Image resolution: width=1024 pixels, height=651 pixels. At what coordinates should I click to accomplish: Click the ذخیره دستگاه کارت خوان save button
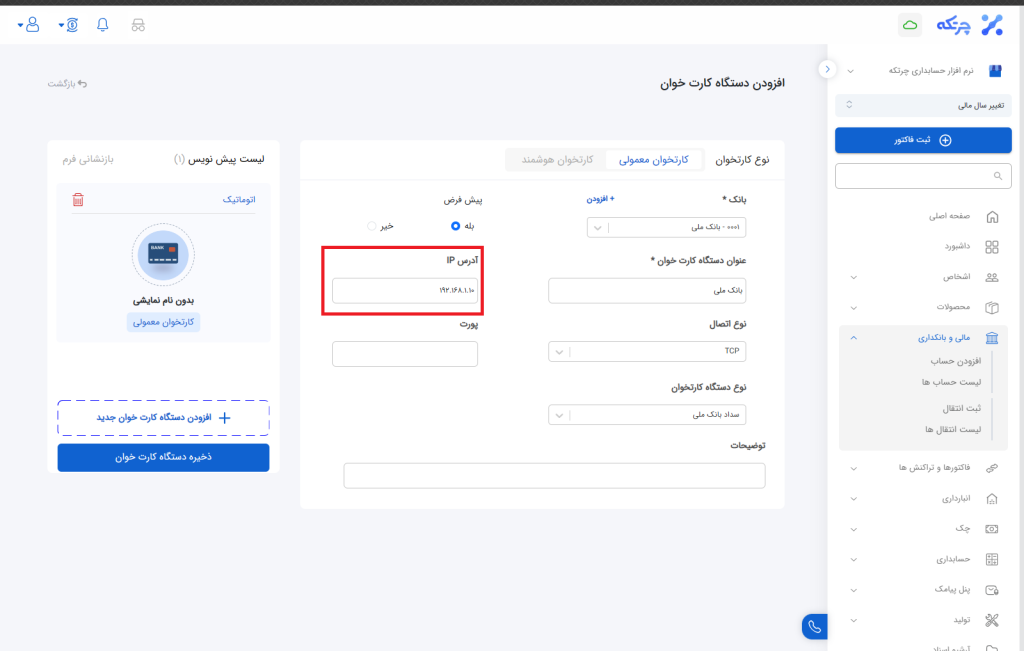tap(163, 457)
